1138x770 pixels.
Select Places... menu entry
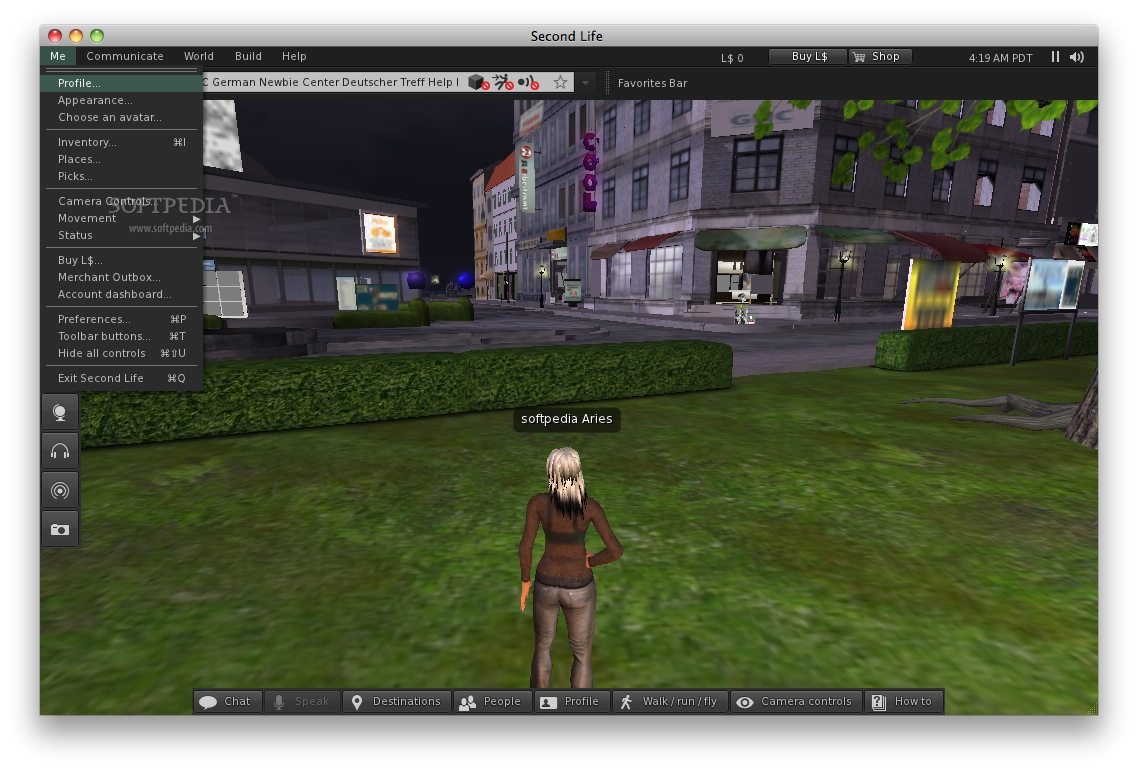[x=122, y=159]
